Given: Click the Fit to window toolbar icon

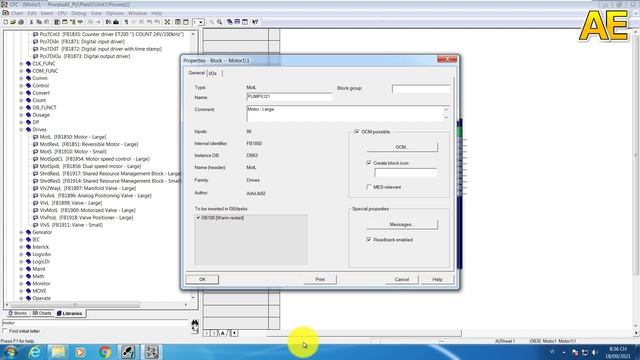Looking at the screenshot, I should tap(167, 22).
